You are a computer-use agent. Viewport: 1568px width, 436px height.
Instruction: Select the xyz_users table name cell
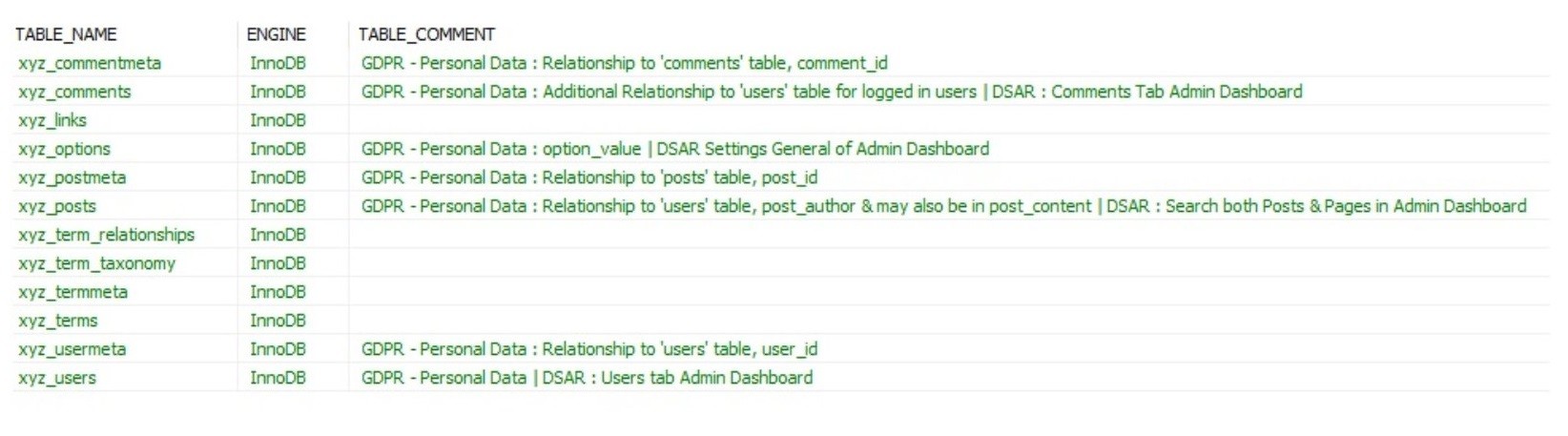point(57,378)
